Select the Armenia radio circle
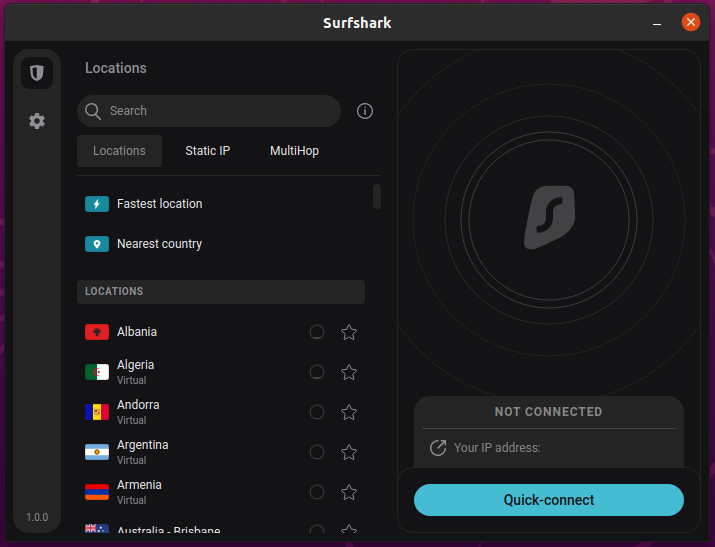Viewport: 715px width, 547px height. (x=317, y=492)
